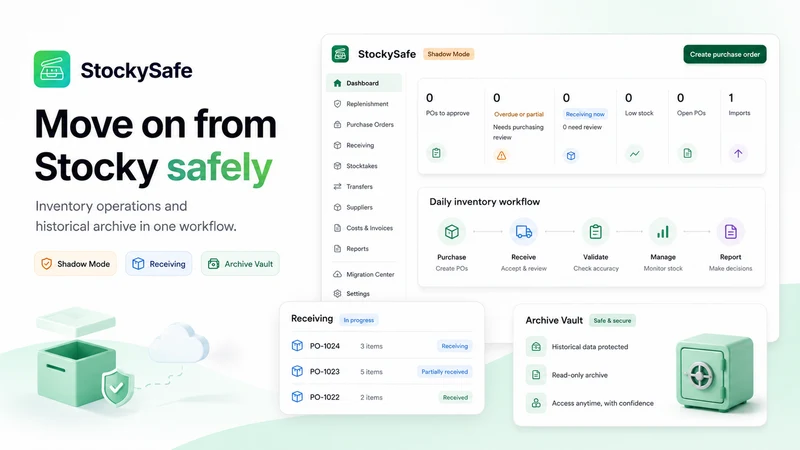Viewport: 800px width, 450px height.
Task: Click the Purchase workflow box icon
Action: point(452,232)
